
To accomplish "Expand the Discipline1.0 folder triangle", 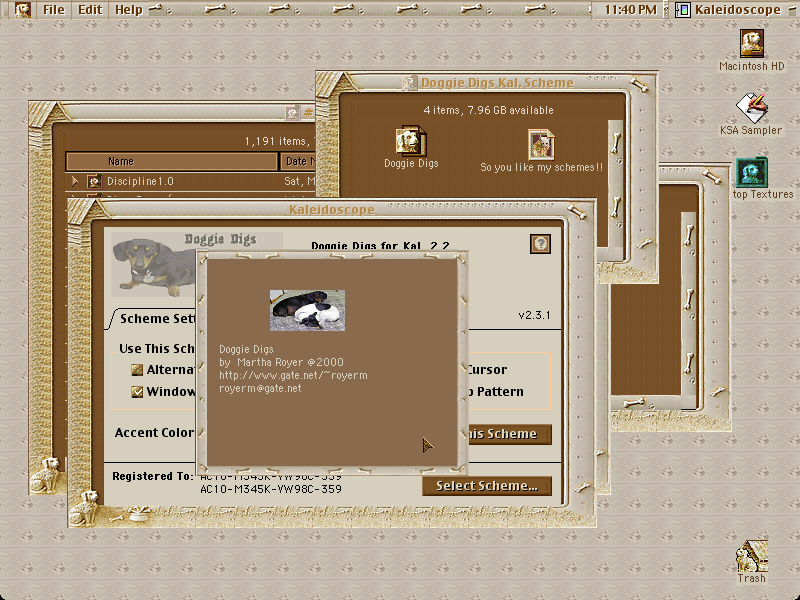I will click(x=74, y=181).
